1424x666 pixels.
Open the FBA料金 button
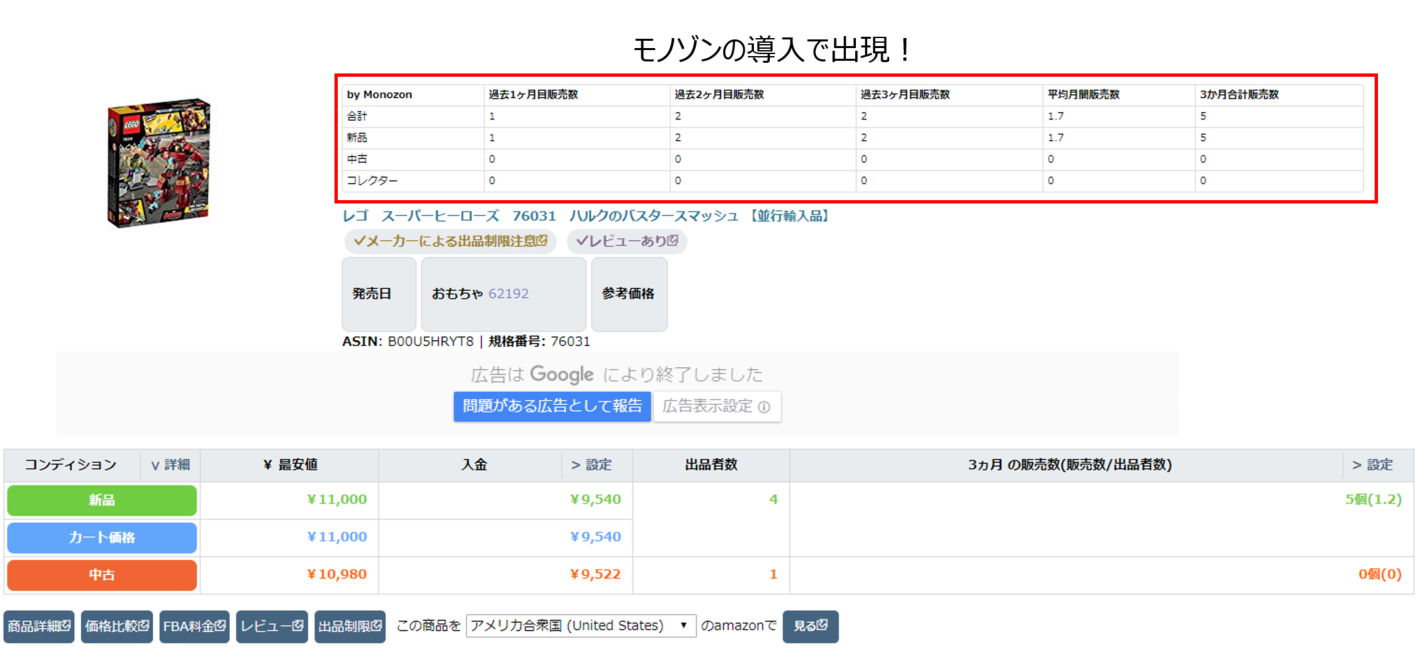click(x=194, y=626)
